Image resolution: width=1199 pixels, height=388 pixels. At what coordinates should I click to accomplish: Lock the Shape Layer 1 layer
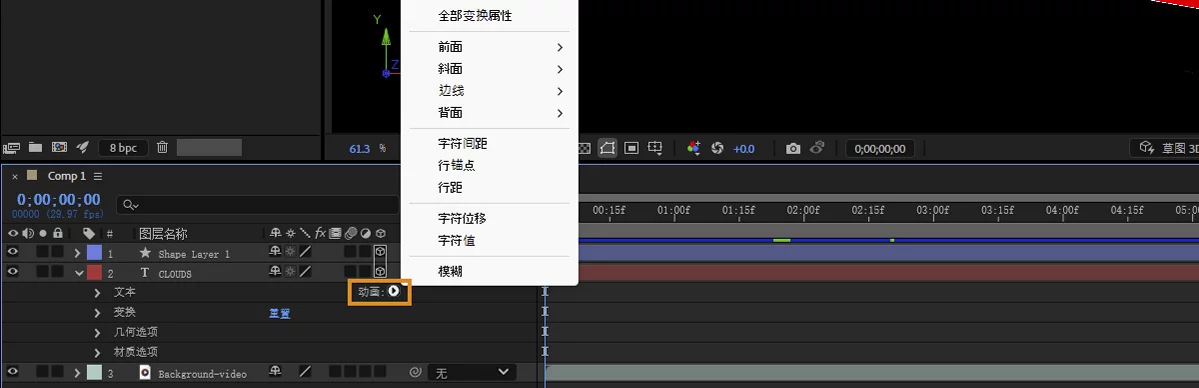pyautogui.click(x=57, y=252)
